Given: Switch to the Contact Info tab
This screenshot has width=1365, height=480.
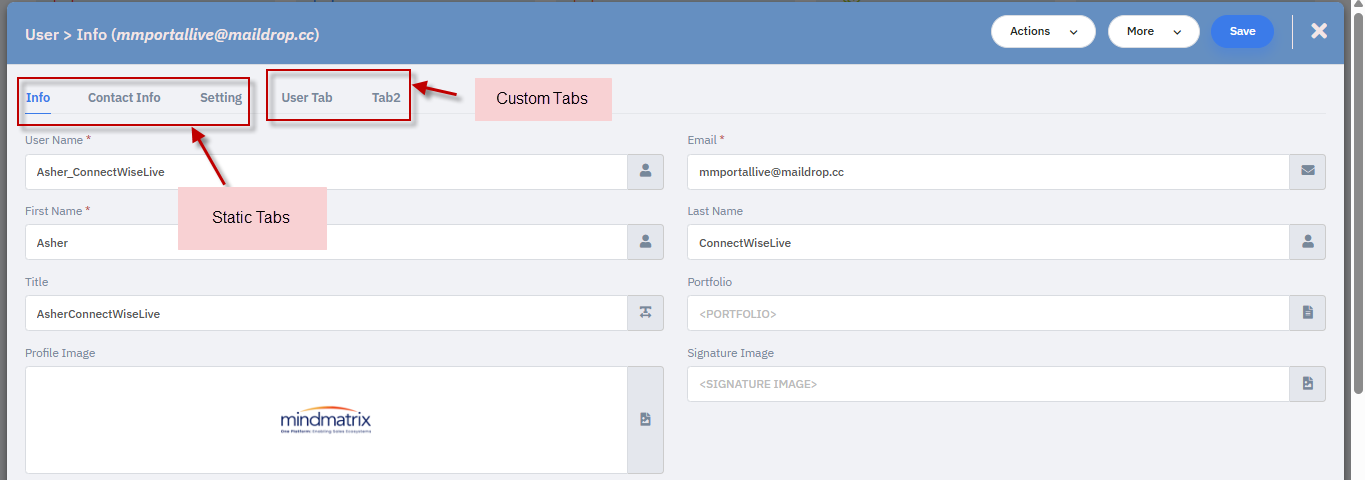Looking at the screenshot, I should [x=124, y=98].
